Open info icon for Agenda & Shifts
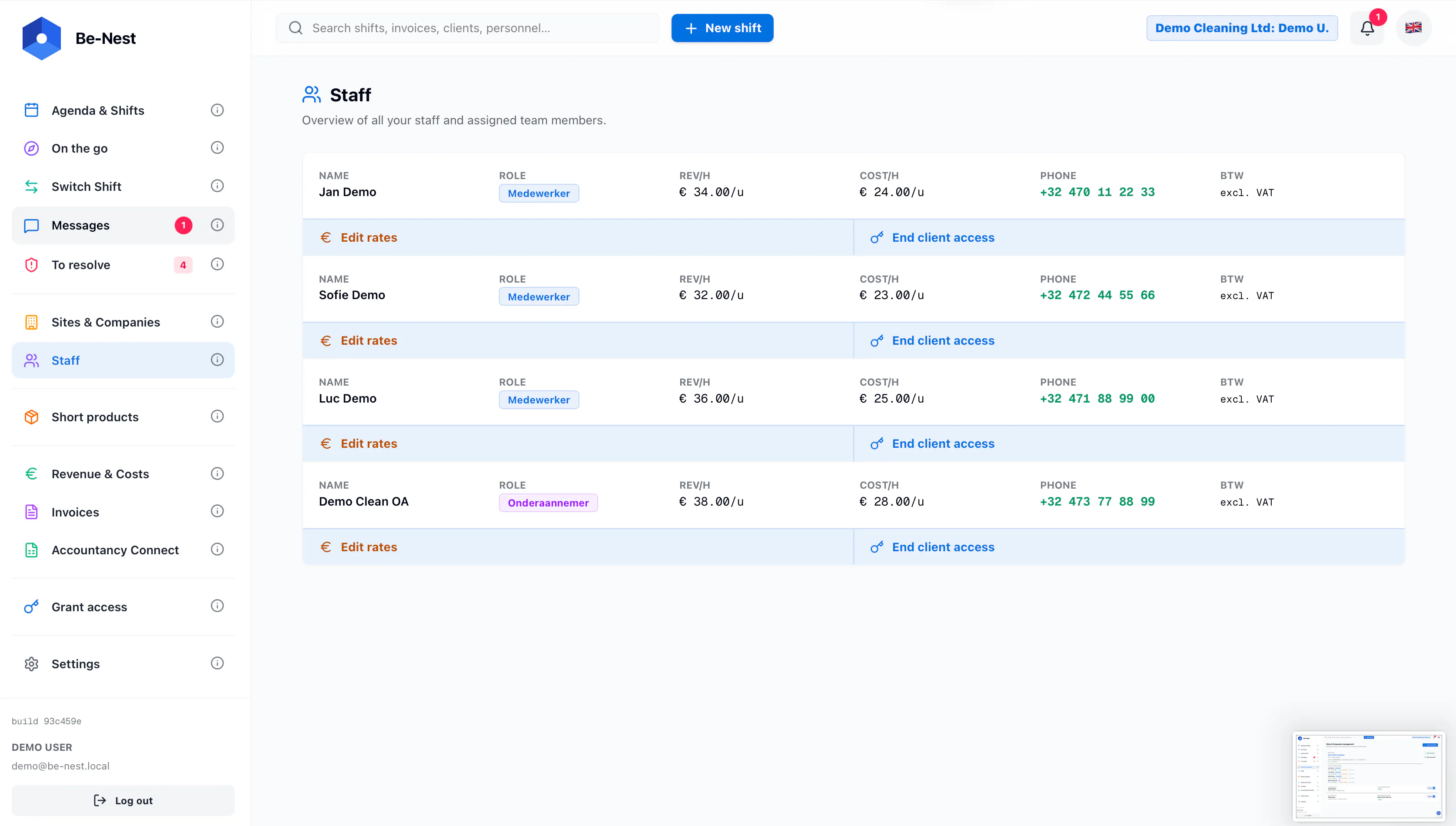 [217, 110]
